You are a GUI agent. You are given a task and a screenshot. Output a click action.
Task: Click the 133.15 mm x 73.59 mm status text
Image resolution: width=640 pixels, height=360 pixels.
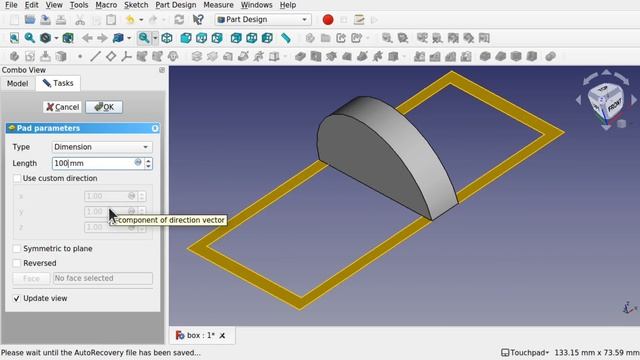tap(597, 352)
